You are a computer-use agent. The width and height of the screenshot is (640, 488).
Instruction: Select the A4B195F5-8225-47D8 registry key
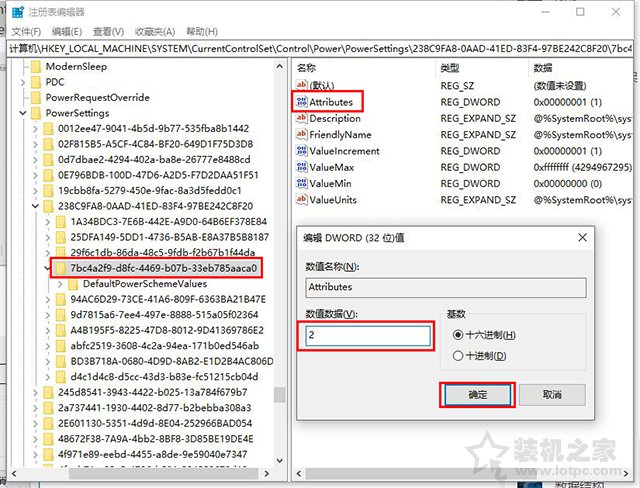click(167, 330)
